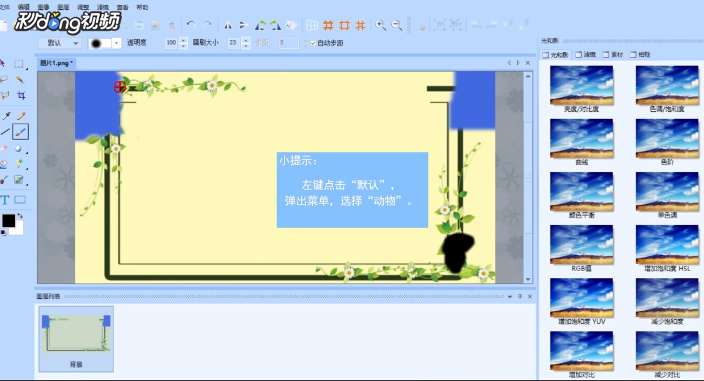Open the 默认 brush preset dropdown
The height and width of the screenshot is (381, 704).
tap(59, 43)
